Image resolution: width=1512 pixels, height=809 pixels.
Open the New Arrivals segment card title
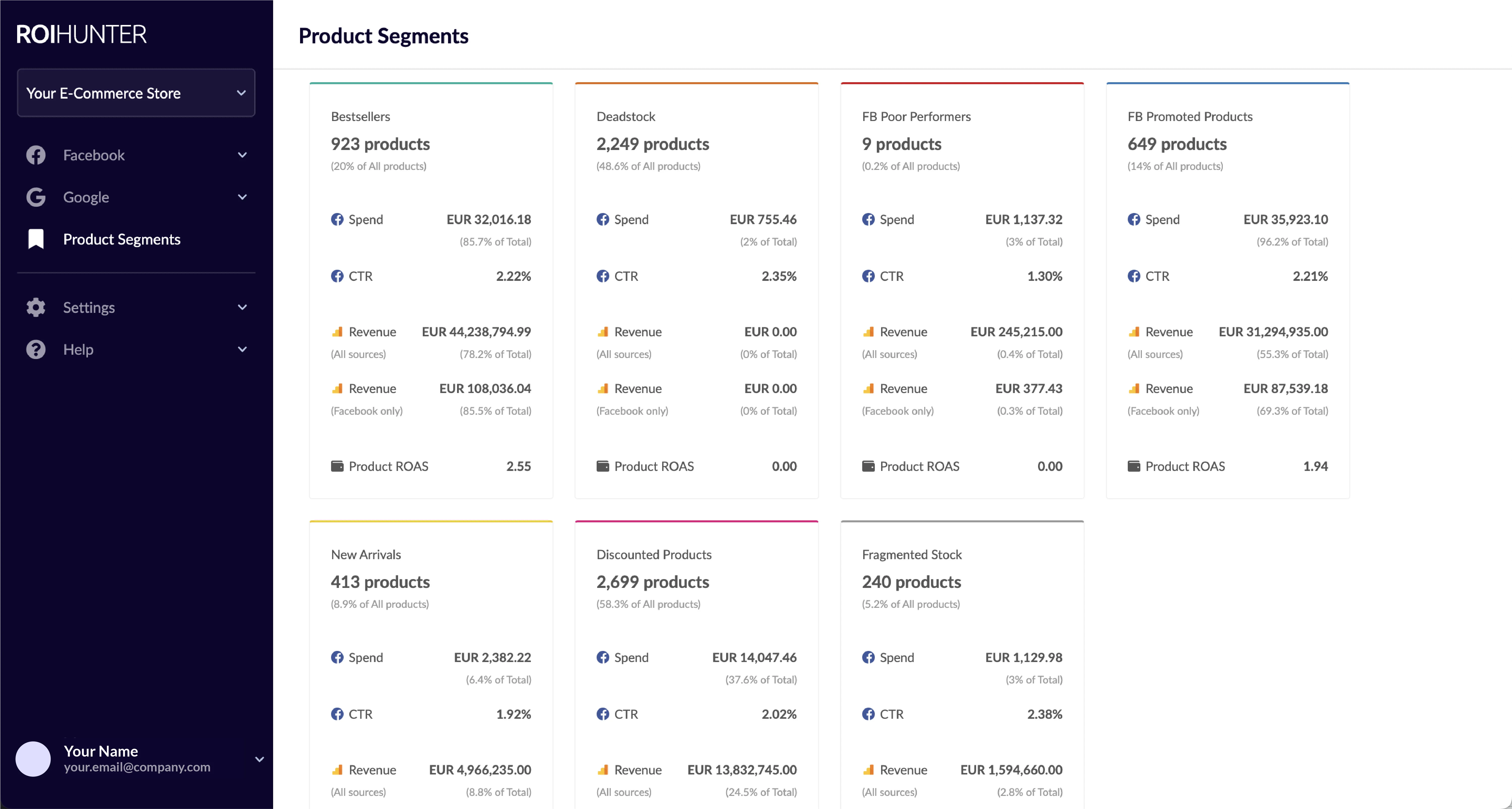(366, 554)
